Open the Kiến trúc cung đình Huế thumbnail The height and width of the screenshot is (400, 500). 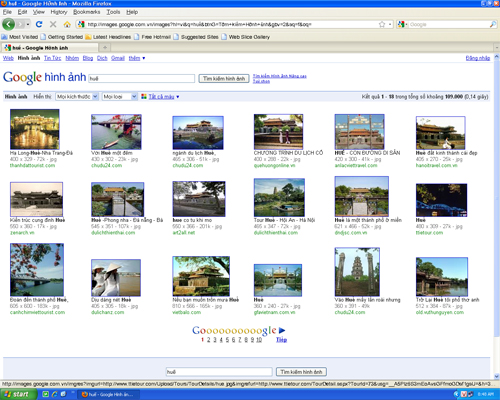(36, 199)
